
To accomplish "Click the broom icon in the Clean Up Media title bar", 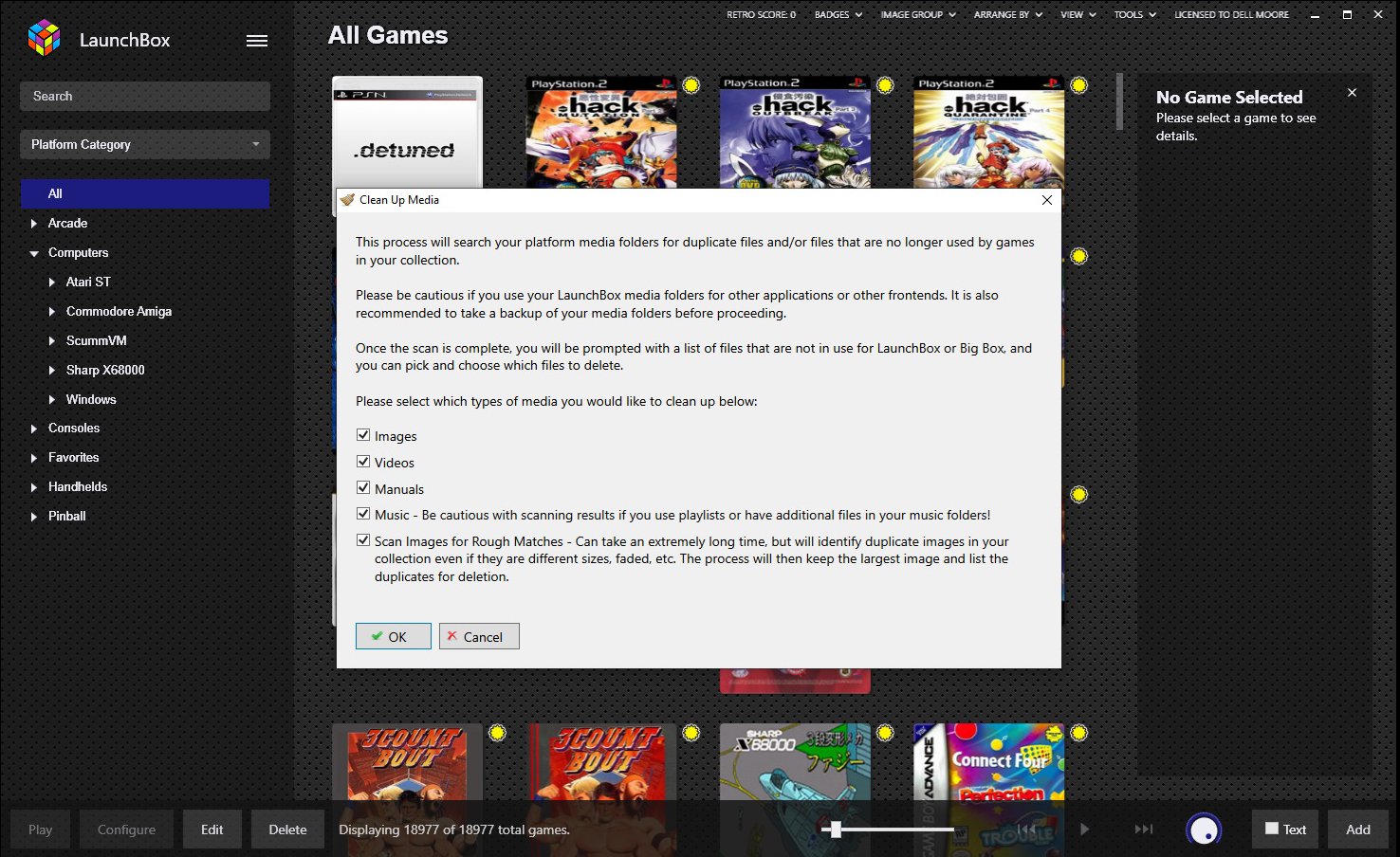I will [347, 200].
